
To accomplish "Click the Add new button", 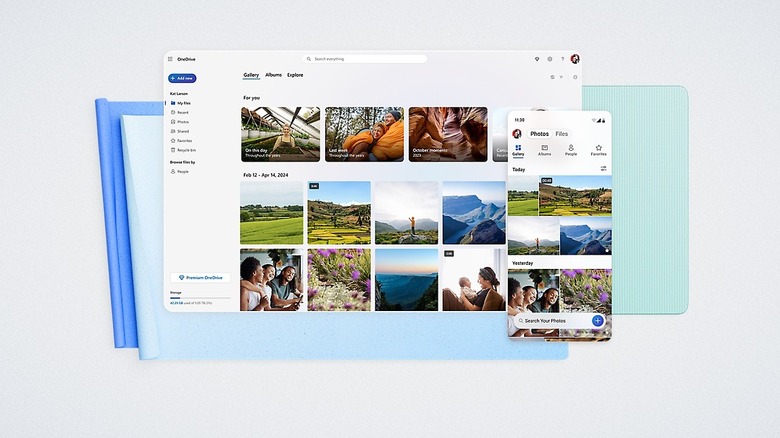I will pos(182,78).
